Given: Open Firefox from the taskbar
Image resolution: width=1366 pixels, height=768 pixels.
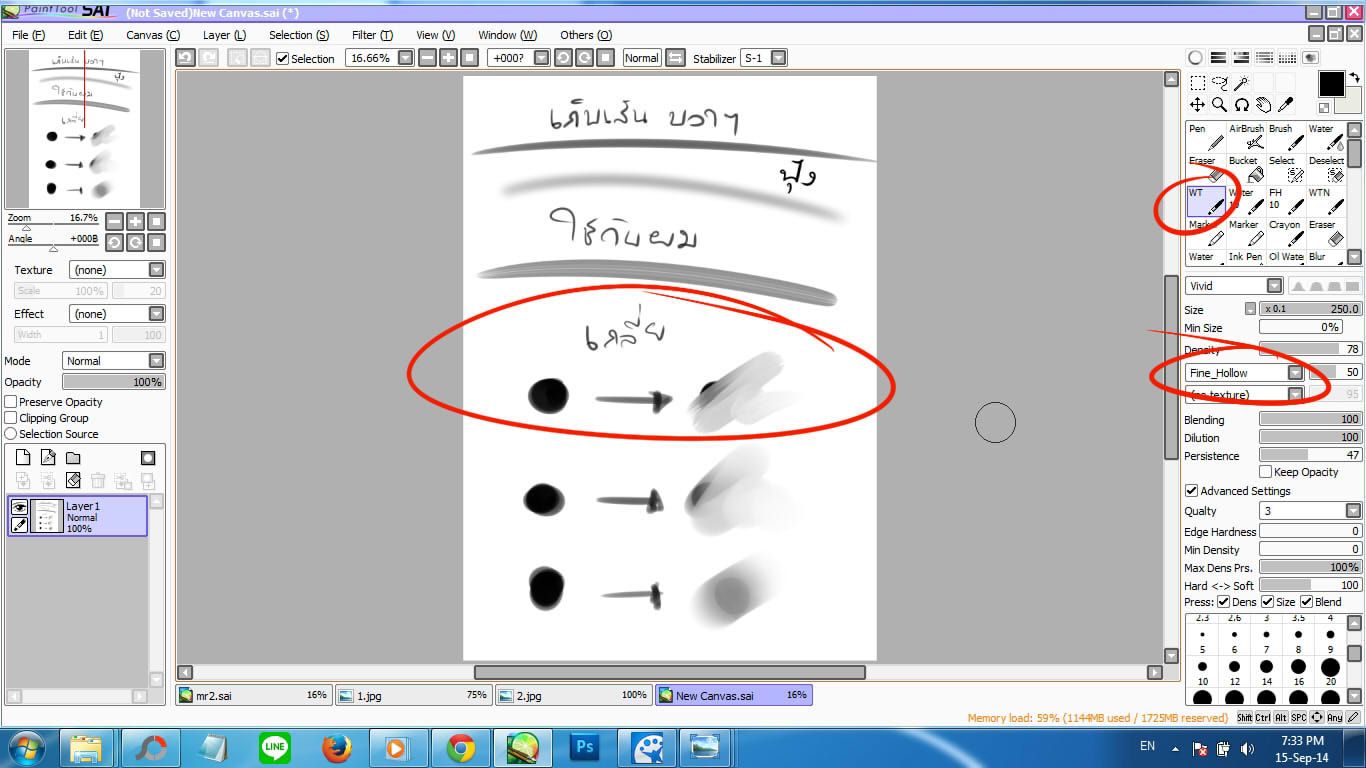Looking at the screenshot, I should [x=337, y=748].
